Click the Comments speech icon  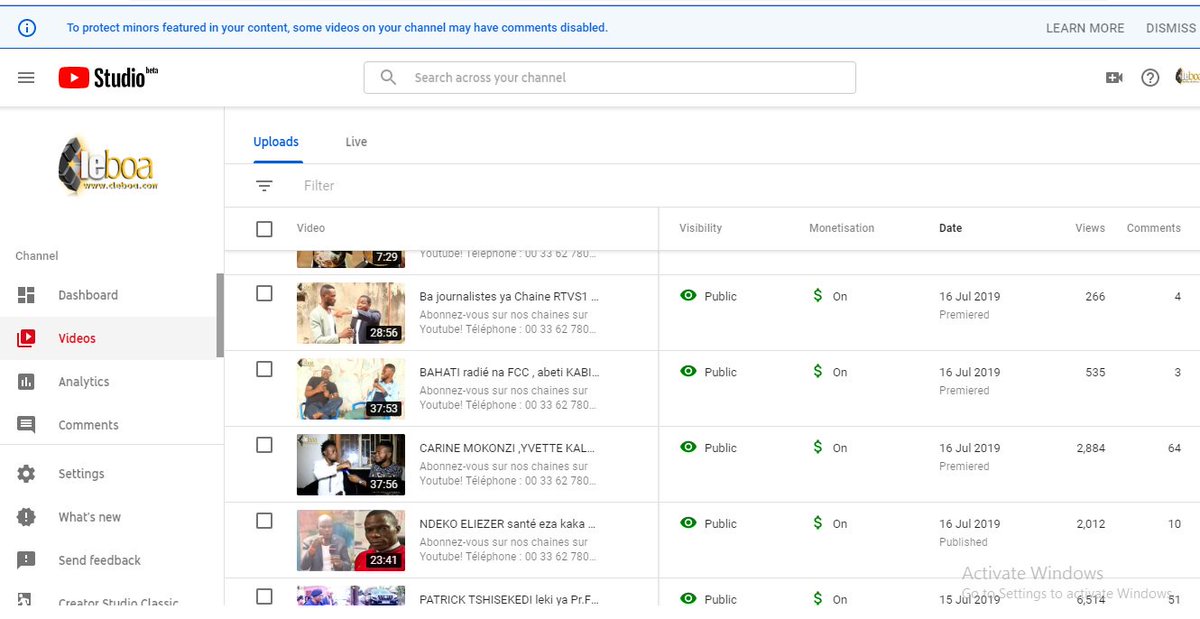(x=26, y=425)
